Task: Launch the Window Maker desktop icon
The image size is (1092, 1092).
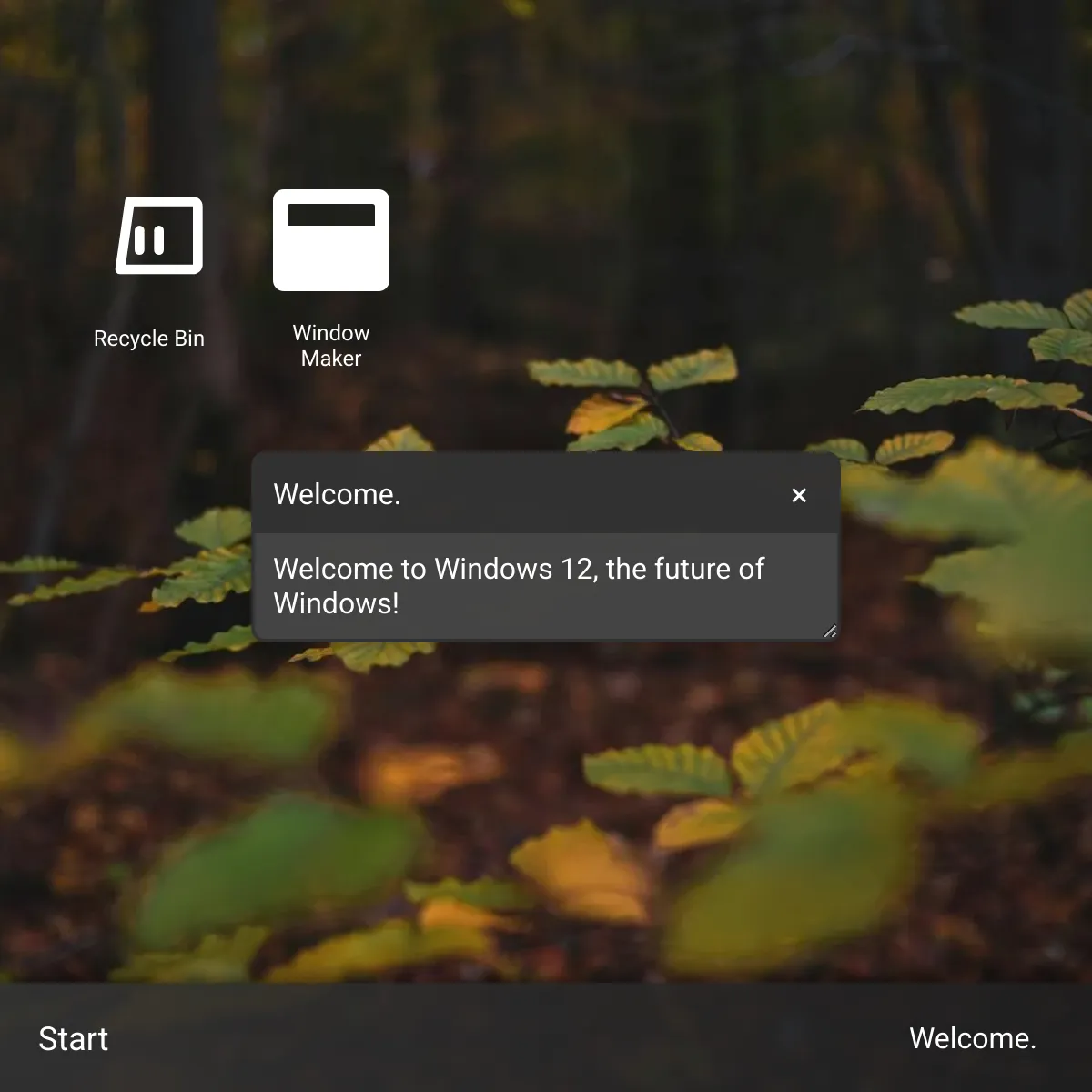Action: tap(331, 240)
